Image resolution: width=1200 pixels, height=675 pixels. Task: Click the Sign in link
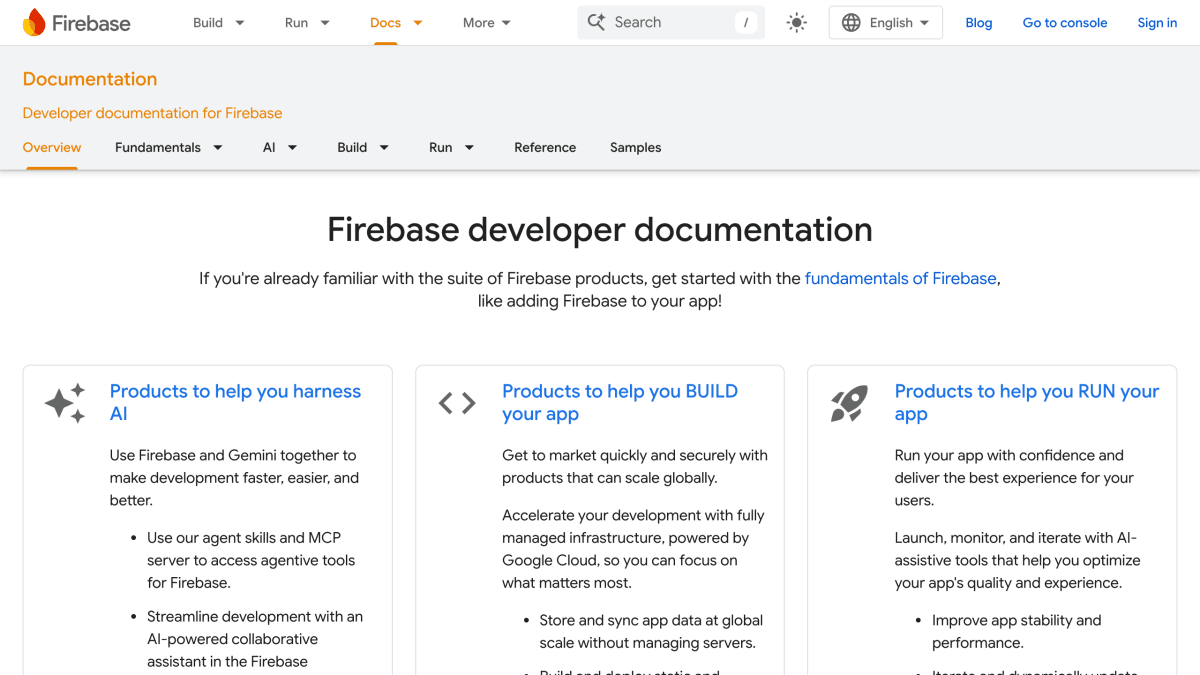point(1157,23)
